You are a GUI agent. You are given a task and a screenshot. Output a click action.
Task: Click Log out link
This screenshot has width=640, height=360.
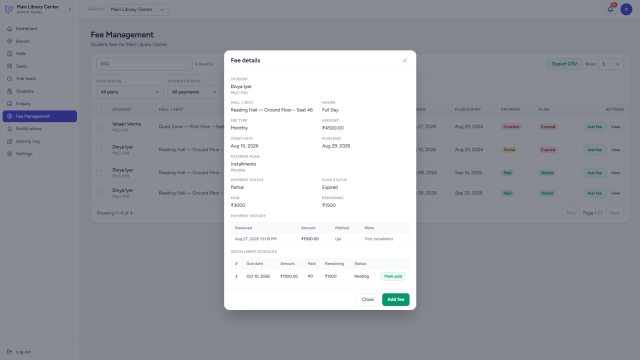pos(40,352)
